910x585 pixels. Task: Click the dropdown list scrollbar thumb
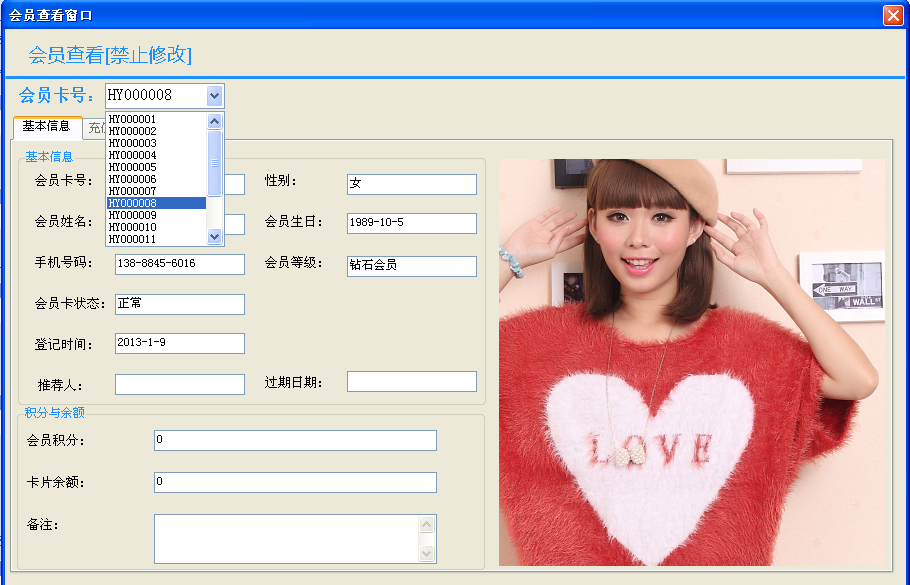(214, 163)
